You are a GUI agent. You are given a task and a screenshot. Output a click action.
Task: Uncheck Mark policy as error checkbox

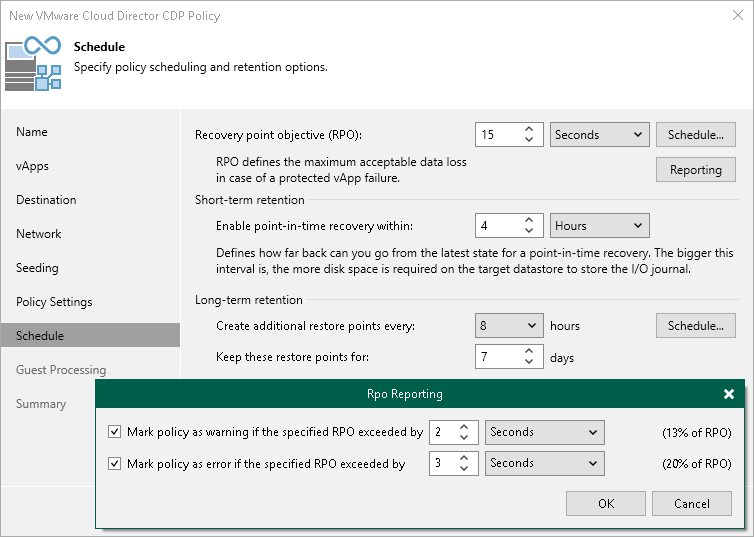114,463
